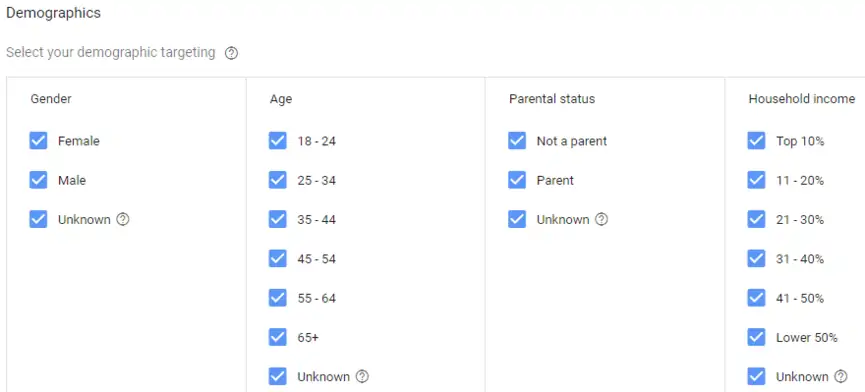Click help icon next to Parental status Unknown
The height and width of the screenshot is (392, 865).
(x=602, y=219)
